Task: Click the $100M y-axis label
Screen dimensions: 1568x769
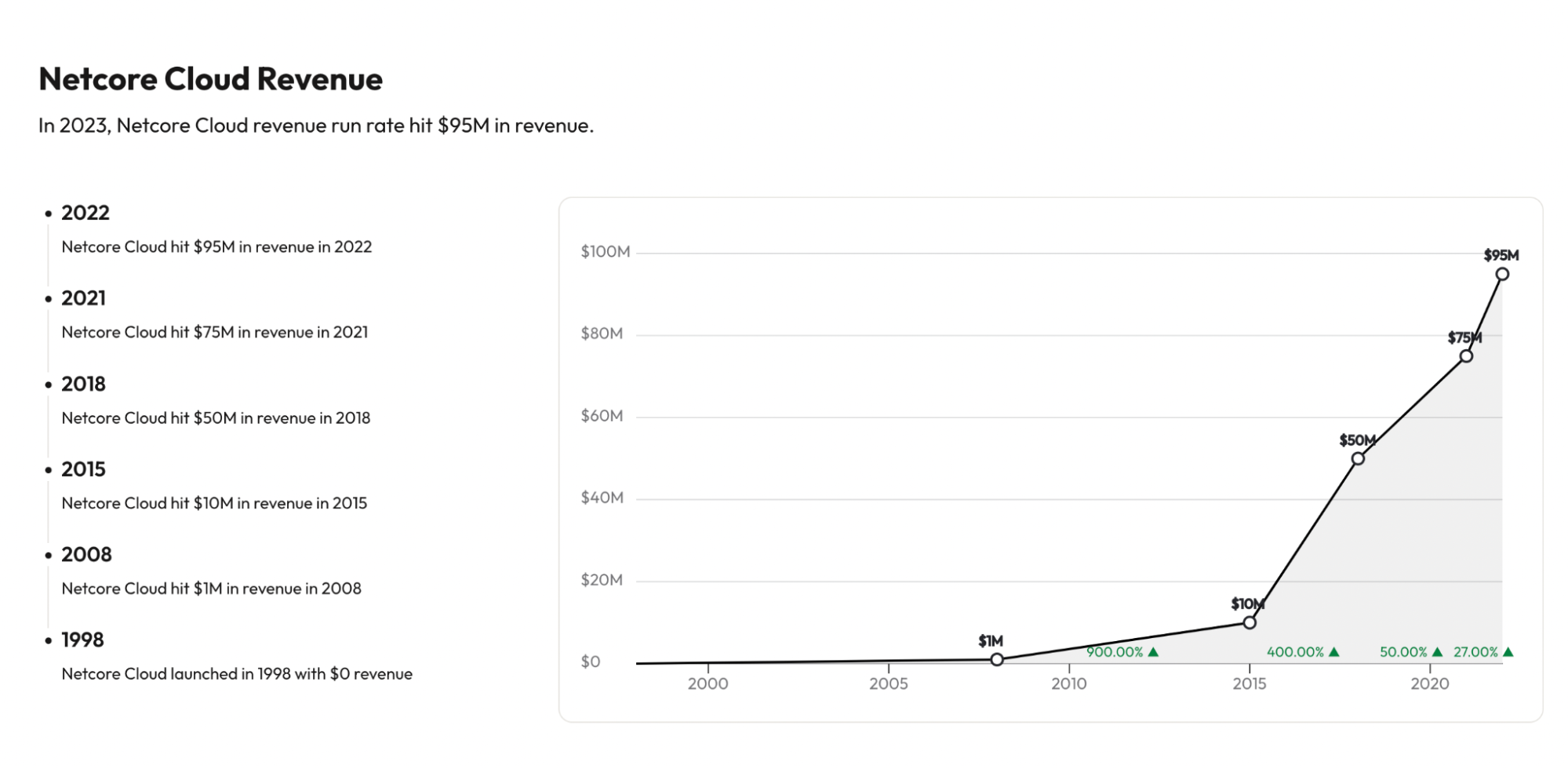Action: click(x=606, y=252)
